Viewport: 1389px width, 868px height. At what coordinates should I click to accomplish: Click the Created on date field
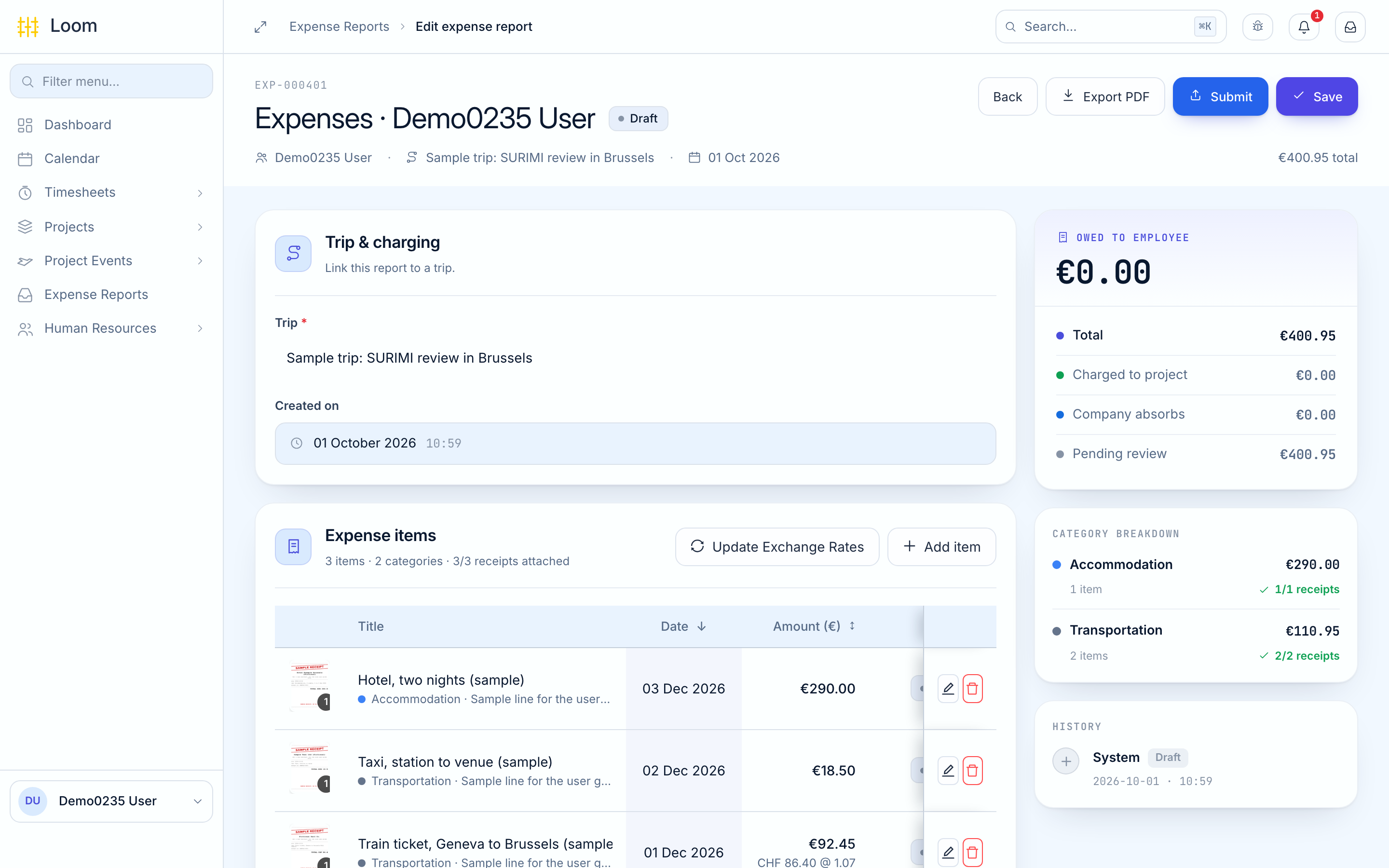coord(635,443)
